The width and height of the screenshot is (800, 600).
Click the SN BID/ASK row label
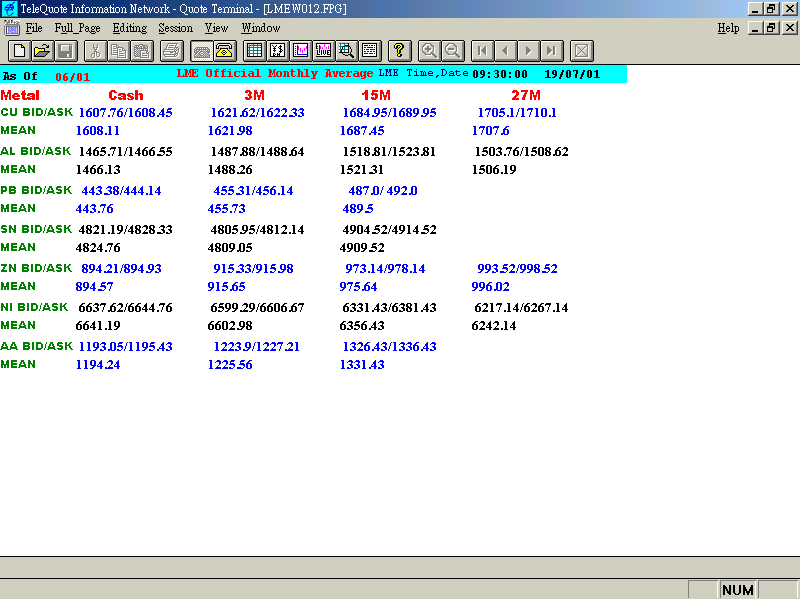coord(36,229)
